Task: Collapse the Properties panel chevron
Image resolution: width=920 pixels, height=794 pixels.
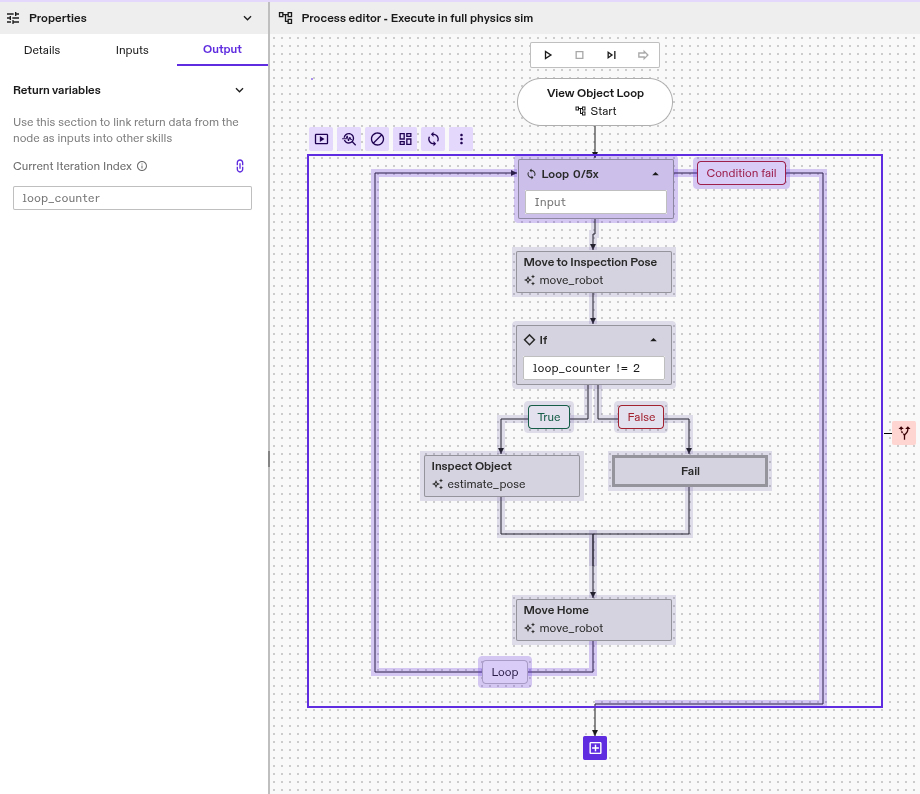Action: point(248,18)
